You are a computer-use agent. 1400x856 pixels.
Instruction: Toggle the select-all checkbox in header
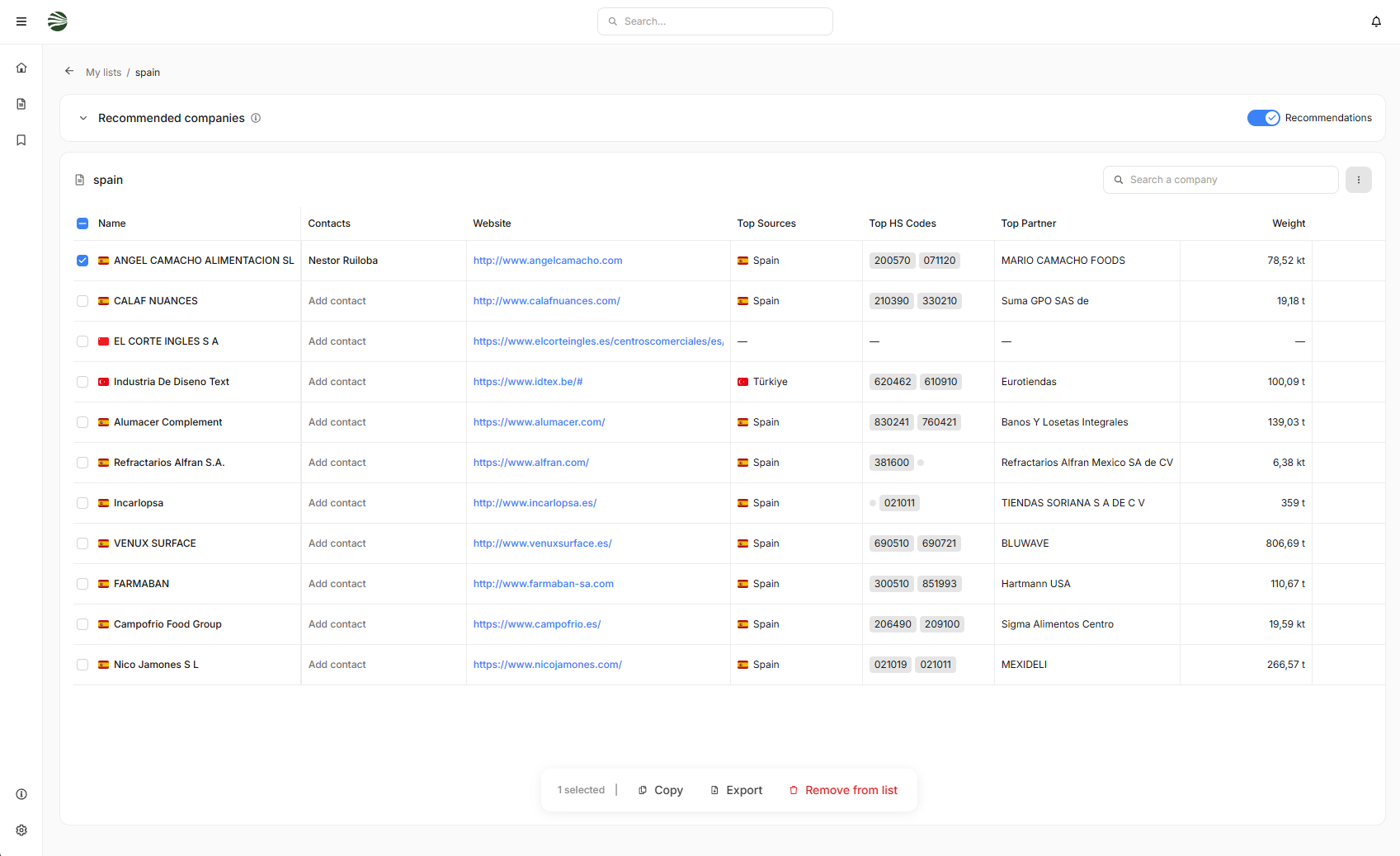[82, 223]
